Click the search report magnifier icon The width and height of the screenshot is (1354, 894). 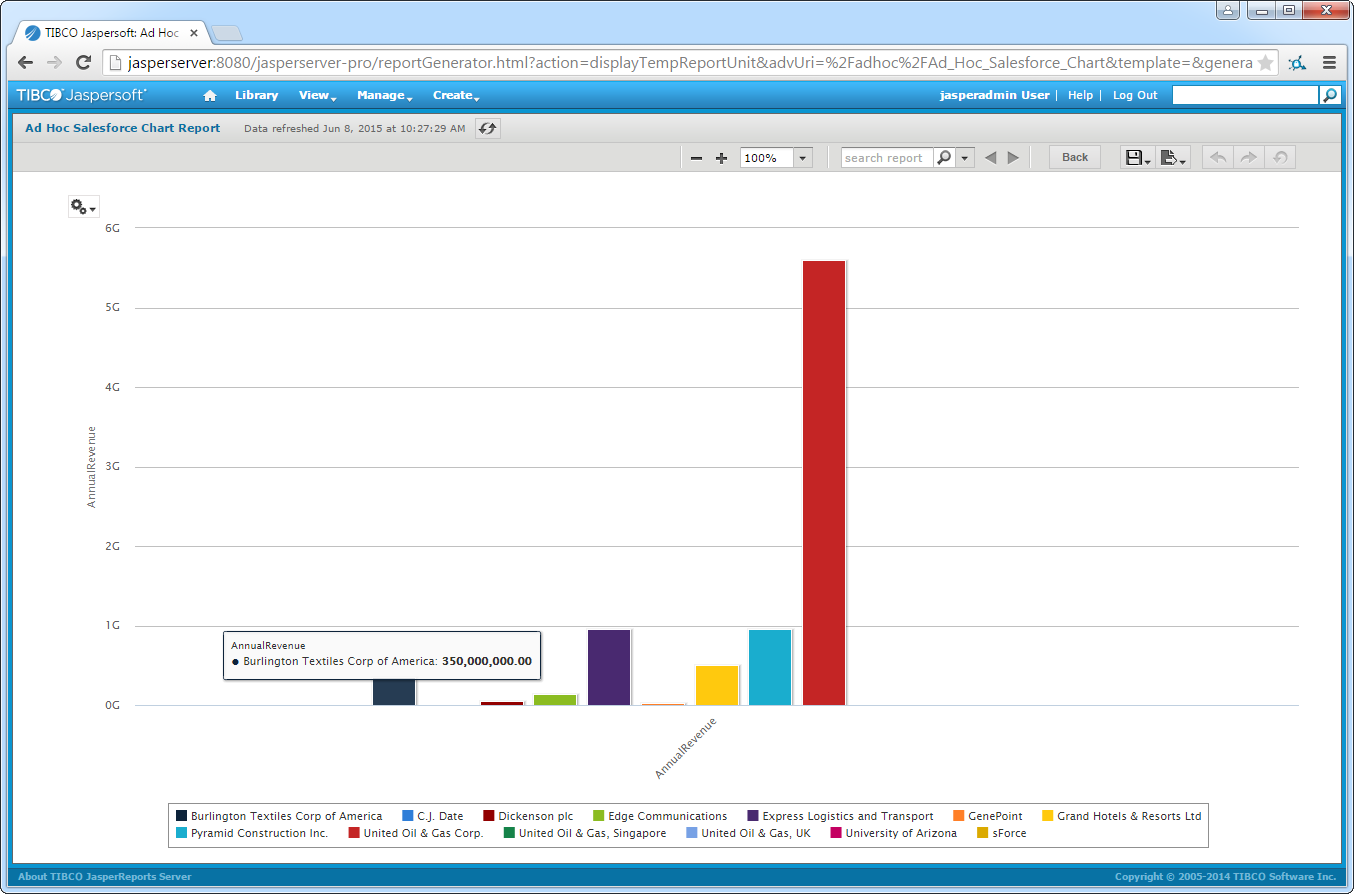pos(943,158)
